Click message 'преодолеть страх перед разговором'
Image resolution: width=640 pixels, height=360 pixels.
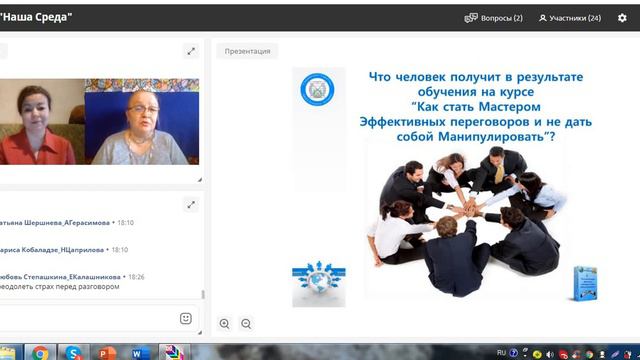(60, 287)
